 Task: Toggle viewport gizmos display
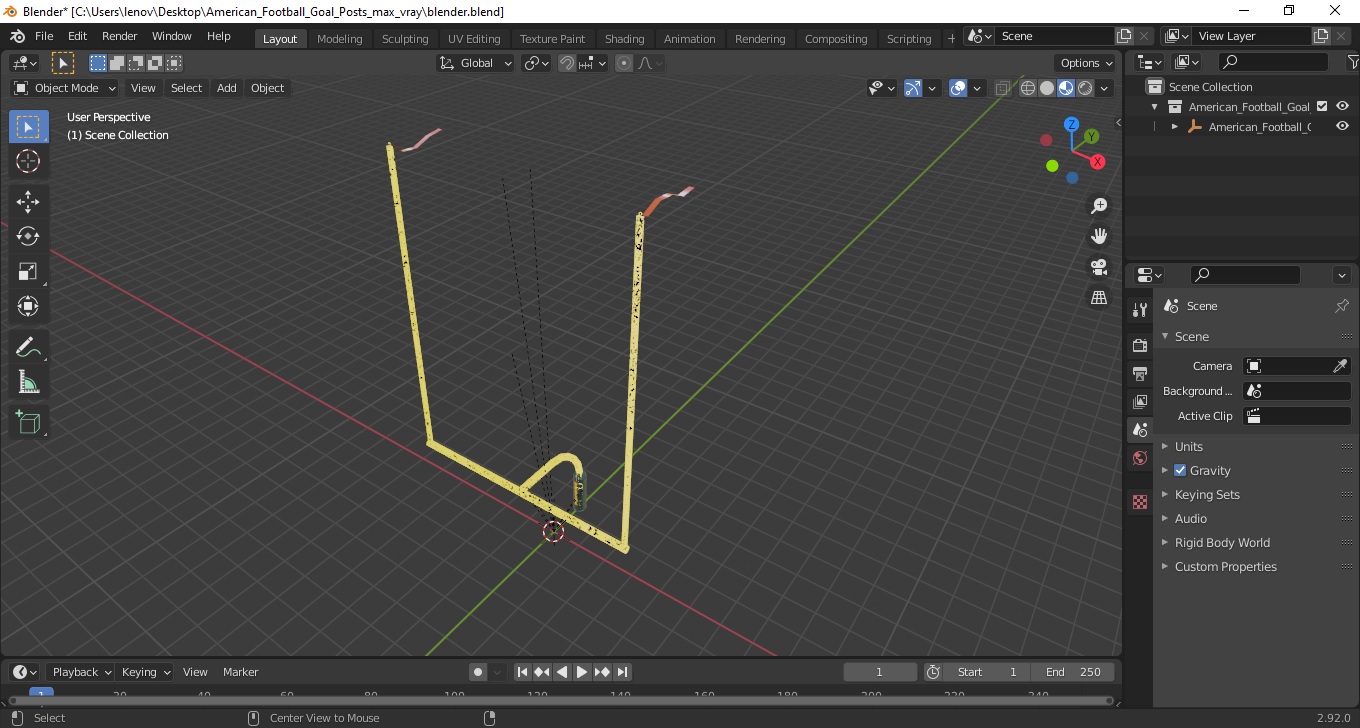pos(913,88)
